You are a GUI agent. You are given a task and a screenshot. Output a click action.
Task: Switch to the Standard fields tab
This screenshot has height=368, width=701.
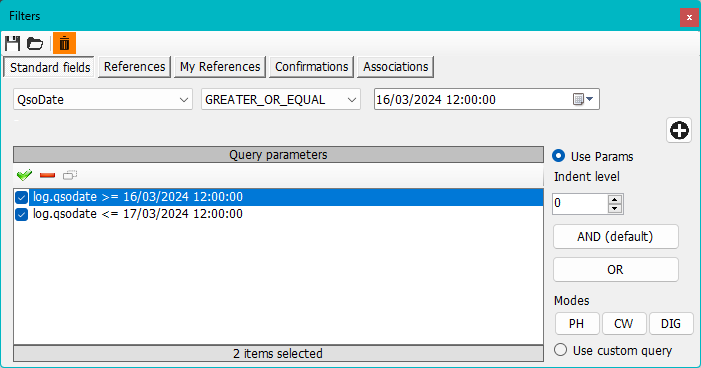pos(50,67)
